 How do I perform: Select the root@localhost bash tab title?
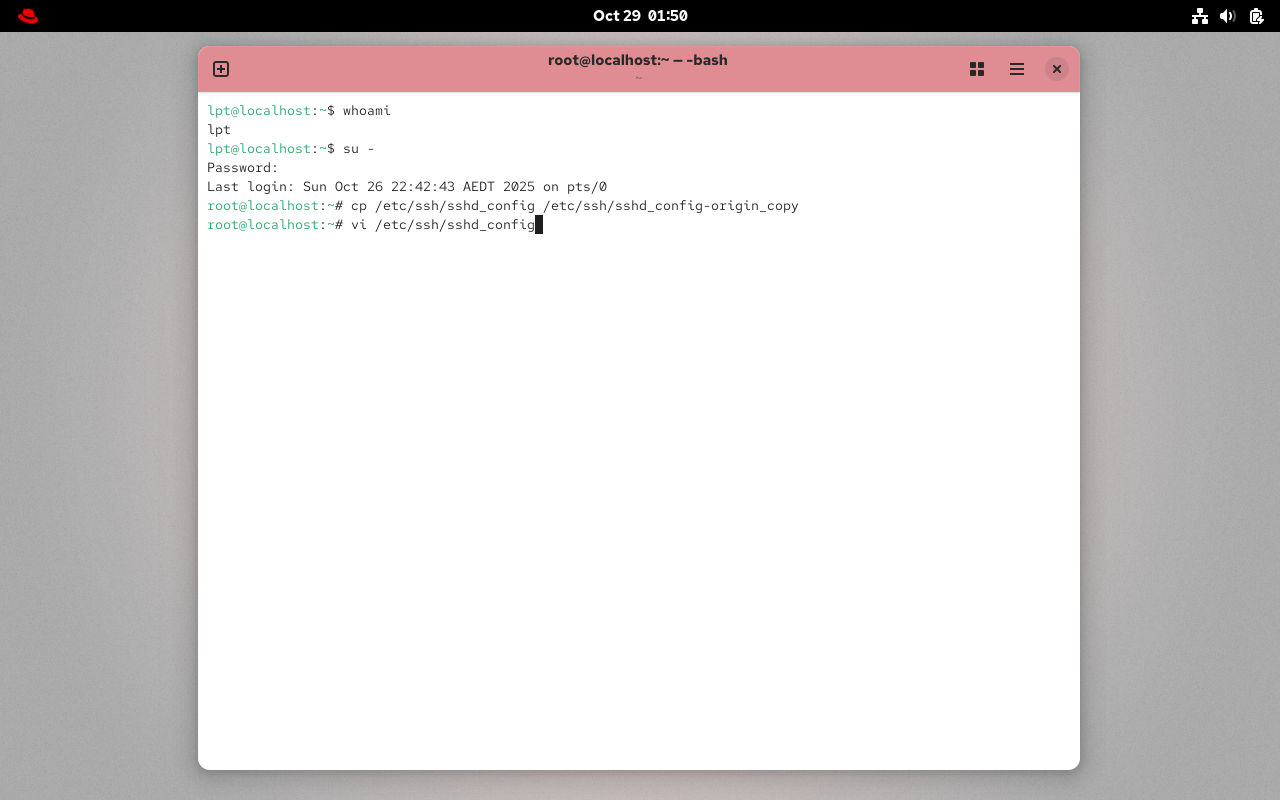click(x=638, y=60)
